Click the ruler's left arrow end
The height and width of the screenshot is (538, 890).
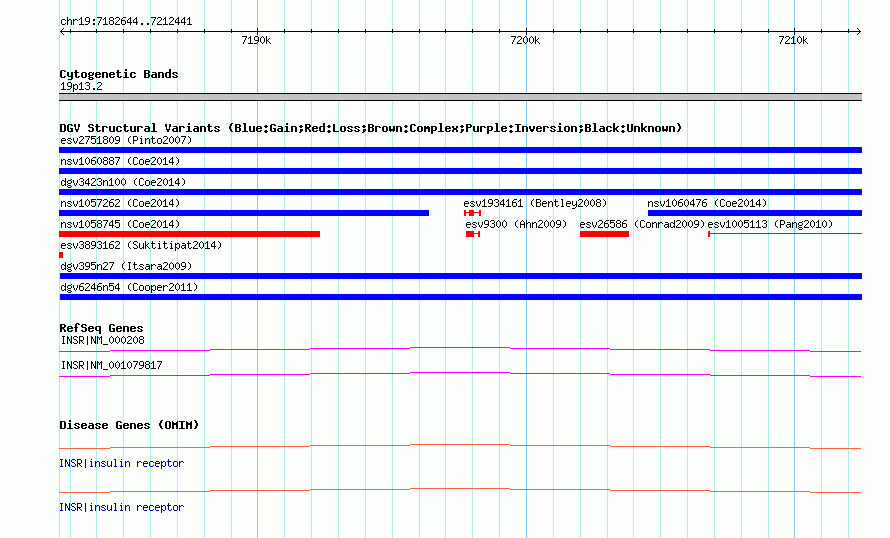[63, 31]
